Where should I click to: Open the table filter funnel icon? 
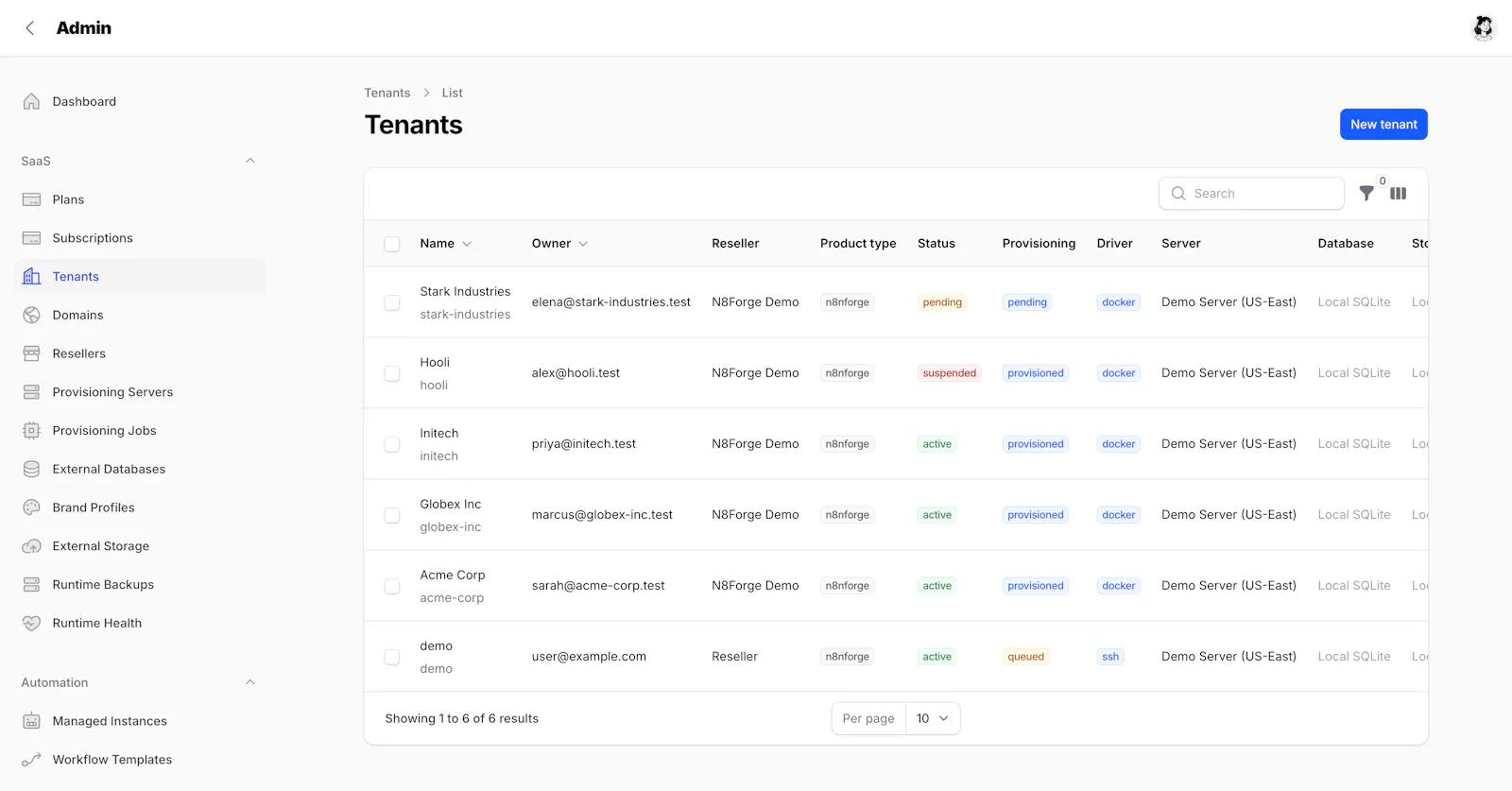click(x=1366, y=194)
